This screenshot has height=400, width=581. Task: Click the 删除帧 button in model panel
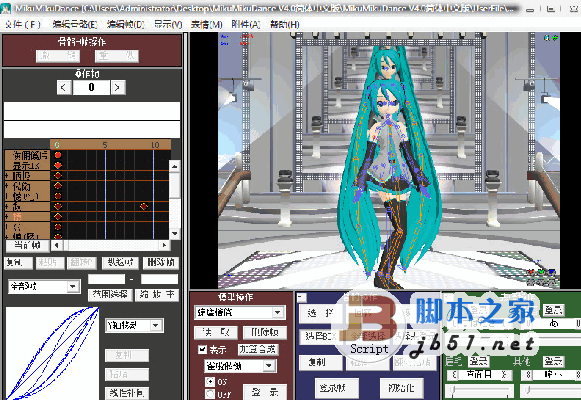pos(265,333)
